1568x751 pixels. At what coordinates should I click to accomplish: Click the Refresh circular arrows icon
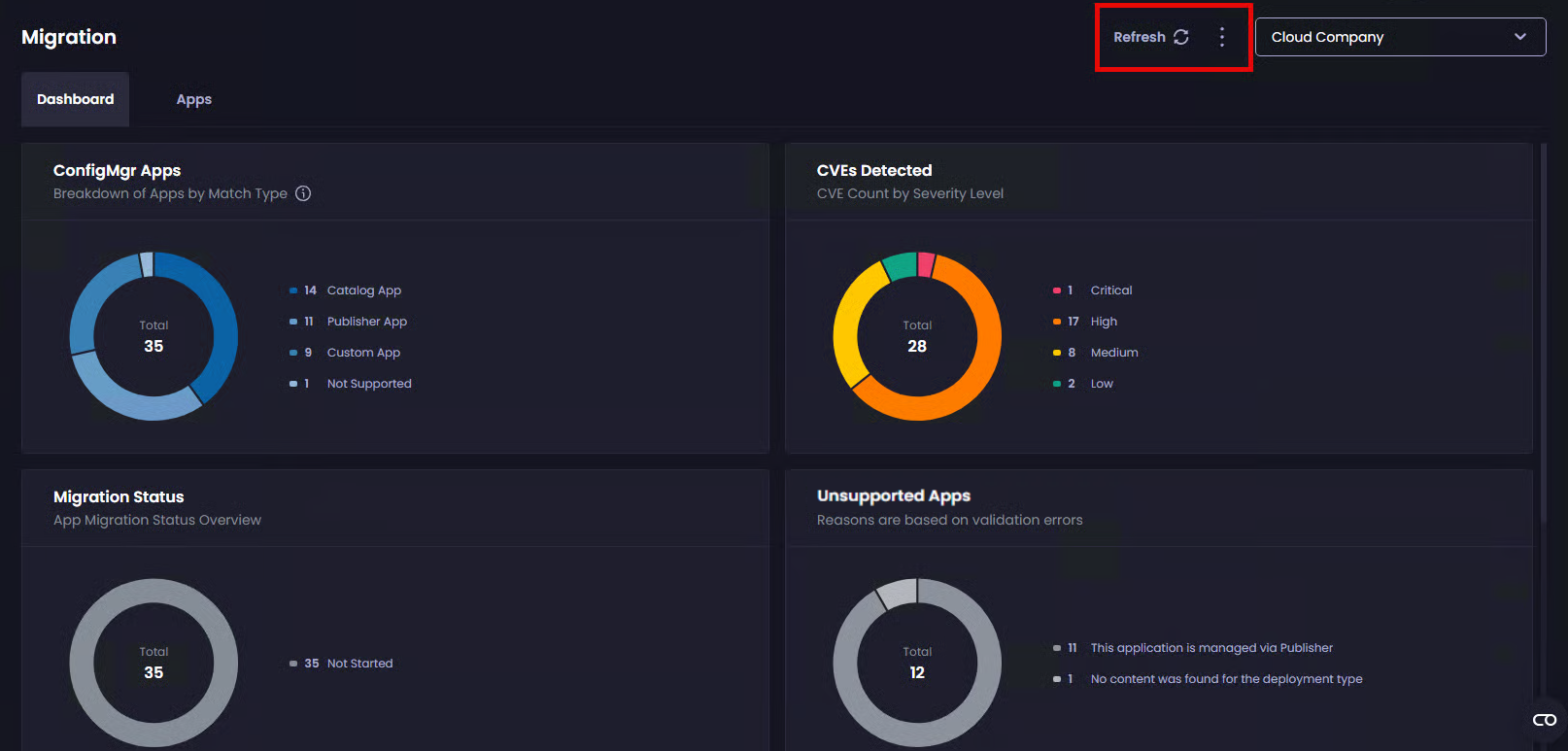coord(1181,37)
